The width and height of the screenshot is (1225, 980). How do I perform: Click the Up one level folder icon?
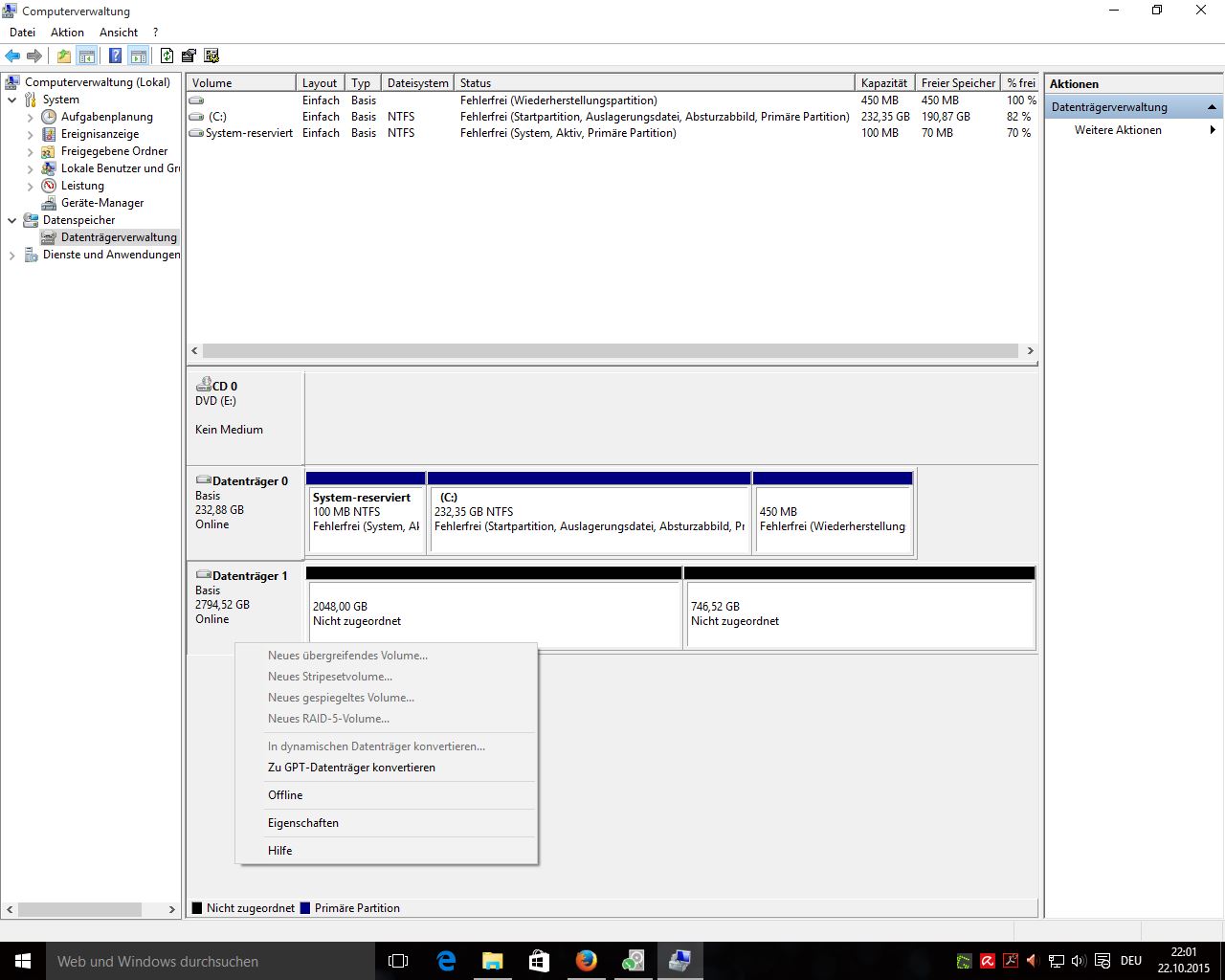pos(64,56)
